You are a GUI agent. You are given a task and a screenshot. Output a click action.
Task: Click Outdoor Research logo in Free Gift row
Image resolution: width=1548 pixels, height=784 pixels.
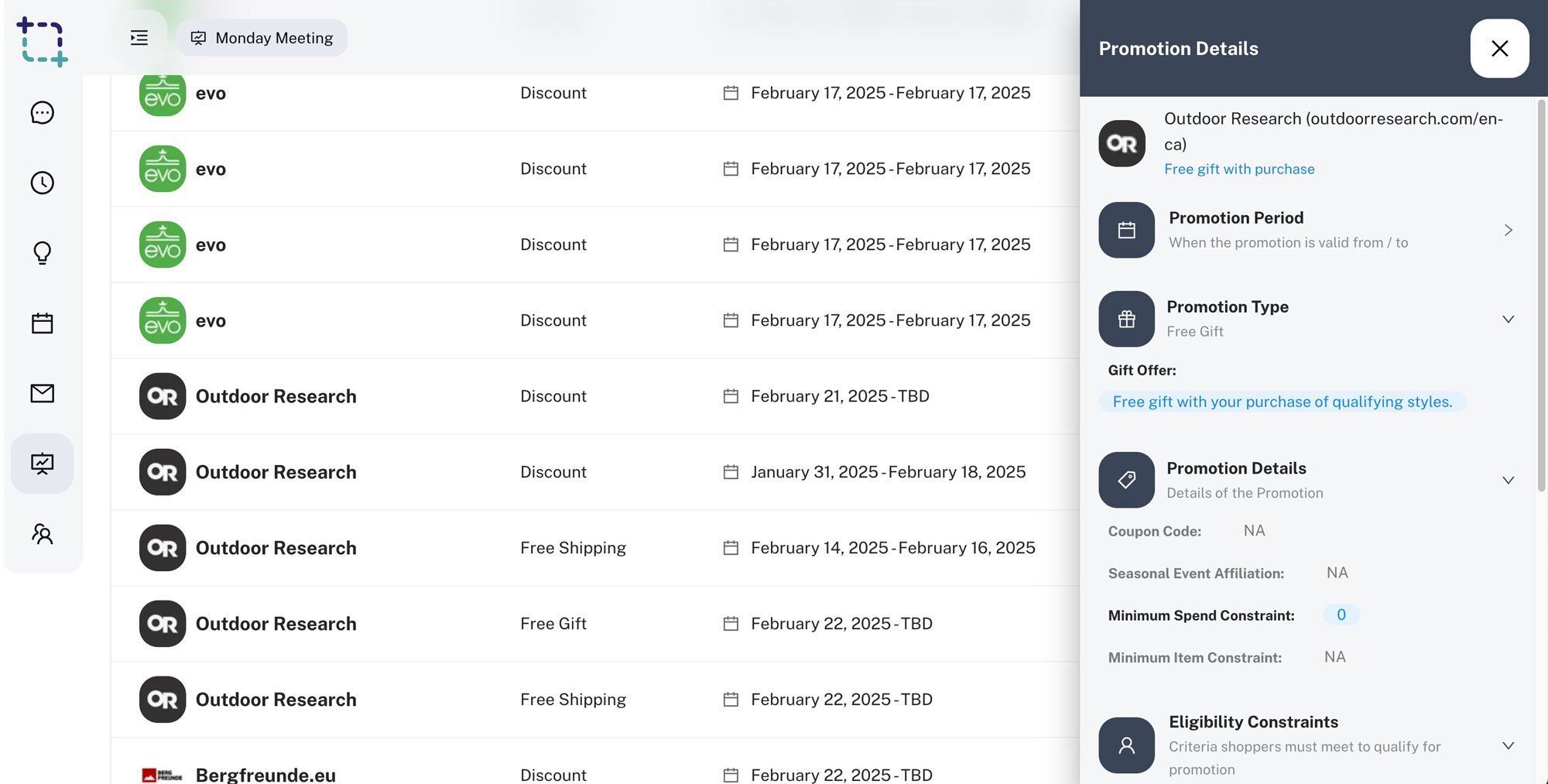point(163,624)
